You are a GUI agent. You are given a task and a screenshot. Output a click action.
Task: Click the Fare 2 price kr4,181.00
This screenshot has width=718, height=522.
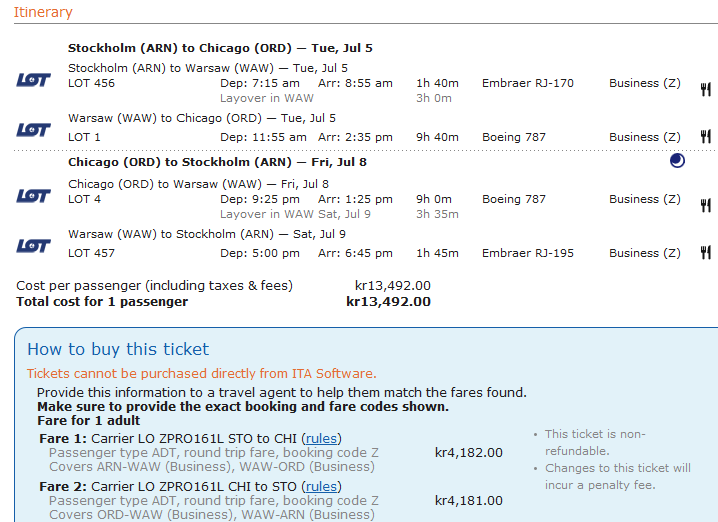click(x=468, y=501)
